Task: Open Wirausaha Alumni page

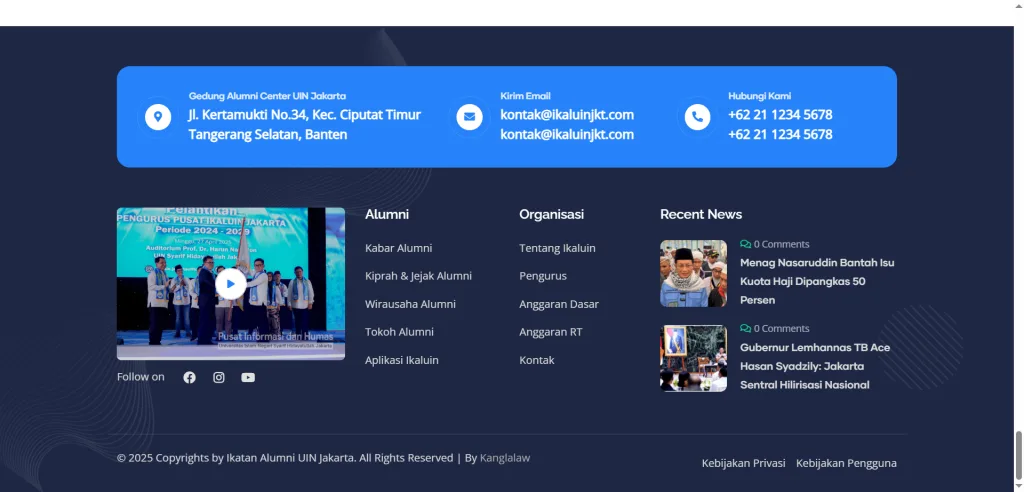Action: tap(410, 304)
